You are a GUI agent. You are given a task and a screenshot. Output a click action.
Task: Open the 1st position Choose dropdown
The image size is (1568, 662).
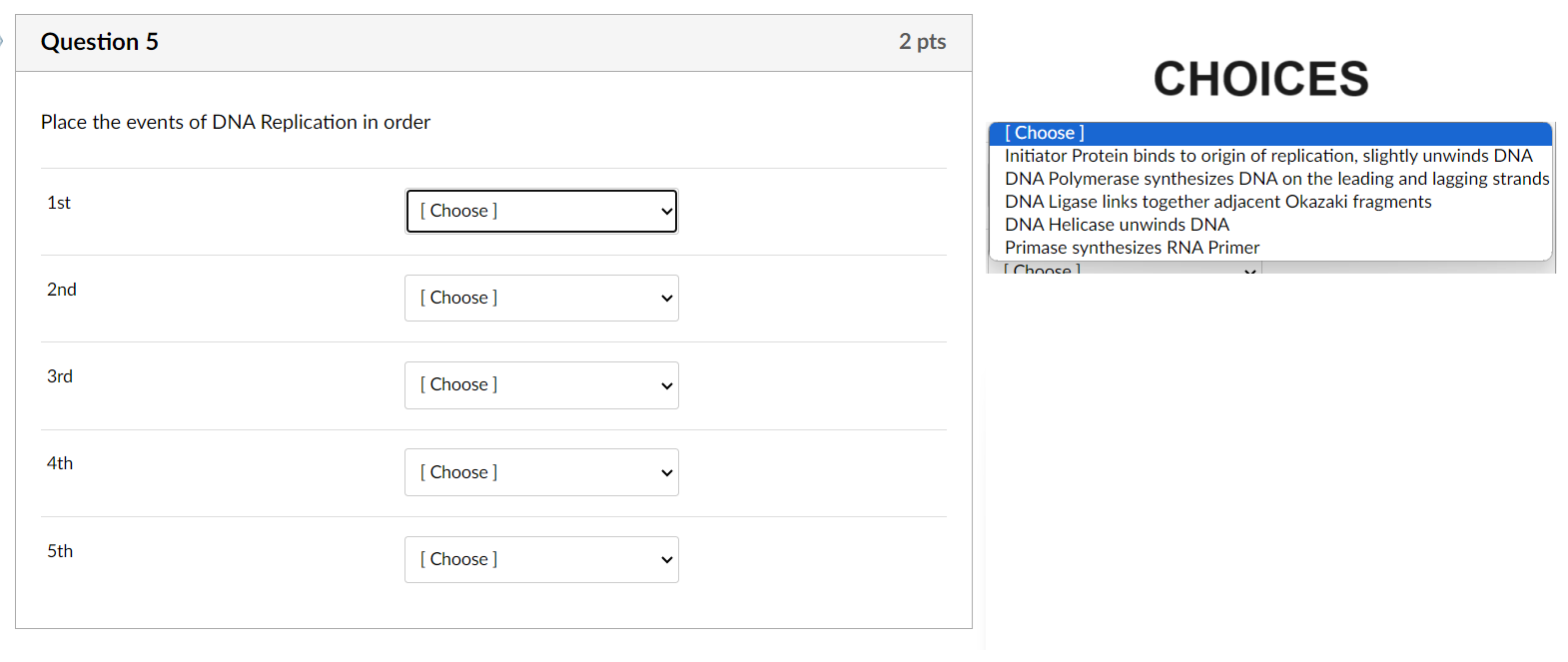tap(540, 211)
